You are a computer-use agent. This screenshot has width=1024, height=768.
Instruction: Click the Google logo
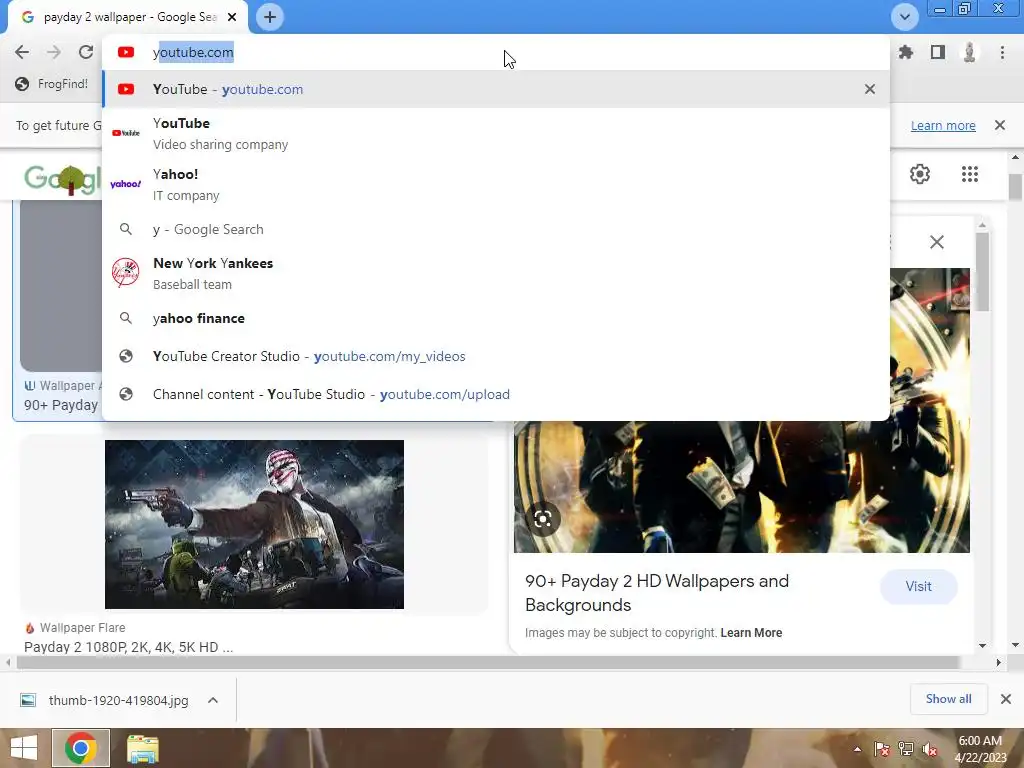click(x=63, y=178)
